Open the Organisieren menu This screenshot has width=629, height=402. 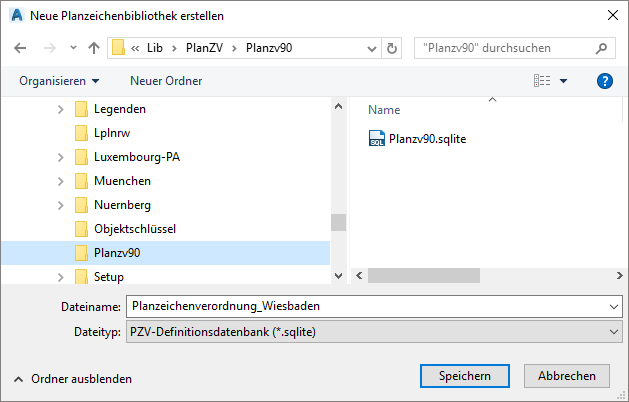tap(59, 80)
